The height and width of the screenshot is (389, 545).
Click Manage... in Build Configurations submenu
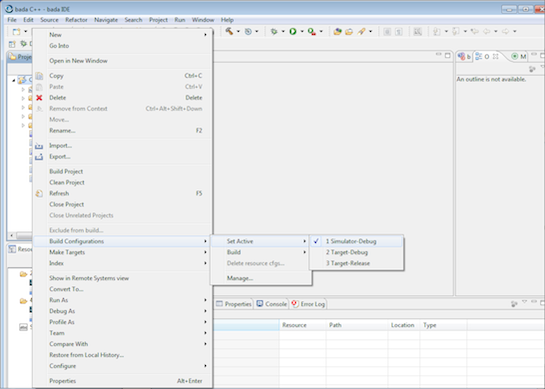240,278
